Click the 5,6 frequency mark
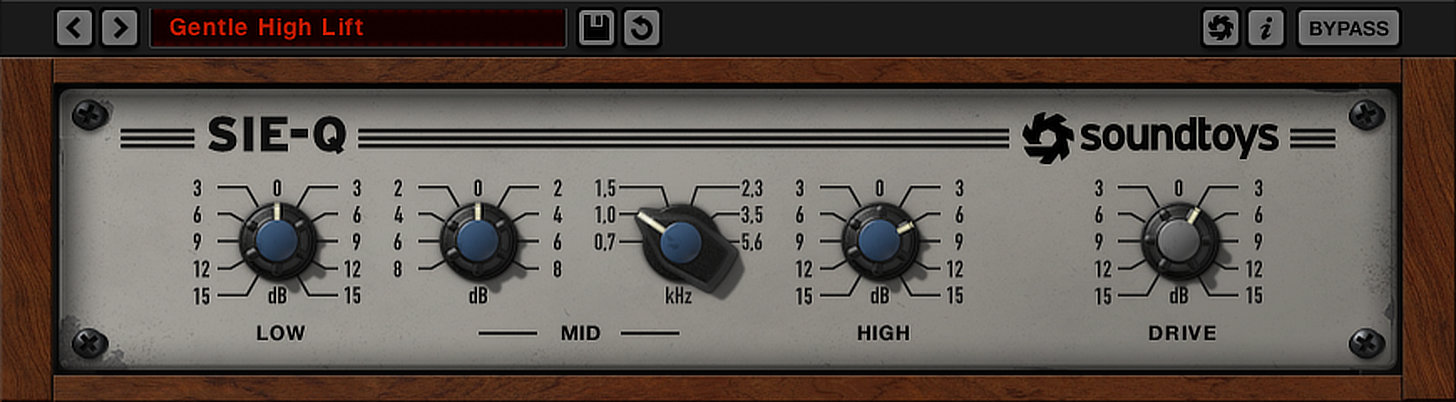This screenshot has width=1456, height=402. point(752,241)
